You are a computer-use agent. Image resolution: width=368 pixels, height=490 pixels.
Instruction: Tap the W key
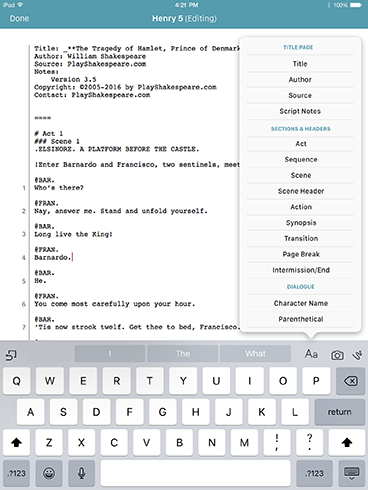[x=50, y=381]
